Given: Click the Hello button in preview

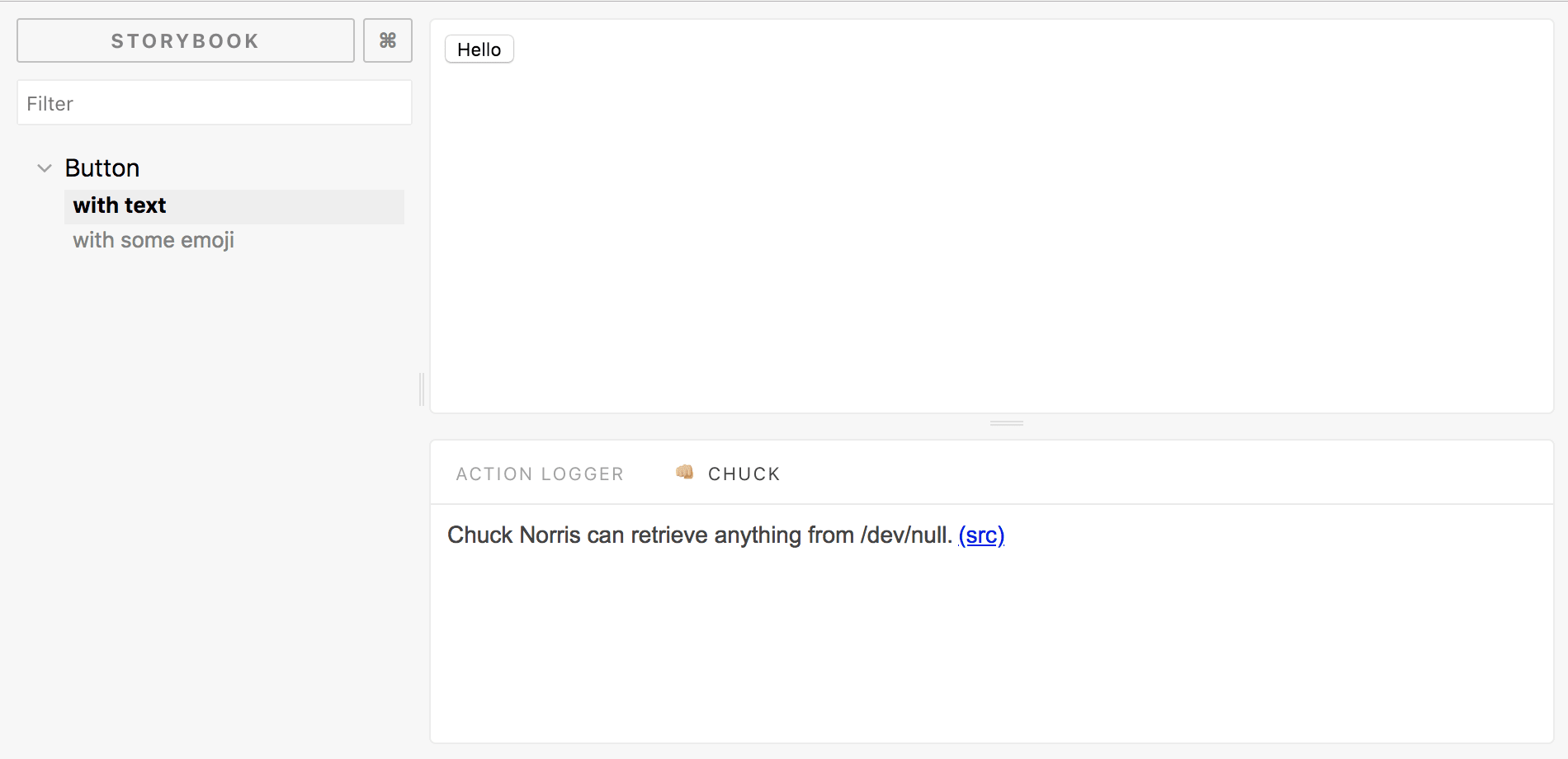Looking at the screenshot, I should coord(479,49).
